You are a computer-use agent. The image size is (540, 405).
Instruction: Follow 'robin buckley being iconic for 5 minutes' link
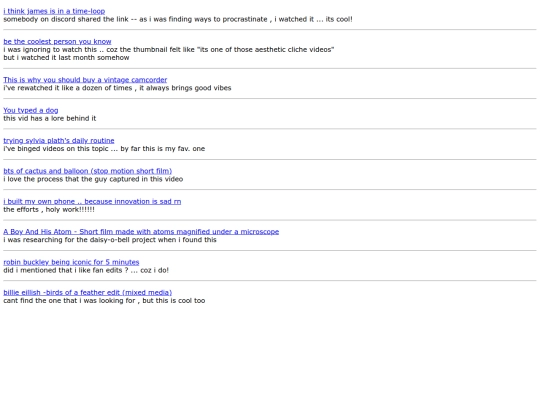(x=71, y=262)
